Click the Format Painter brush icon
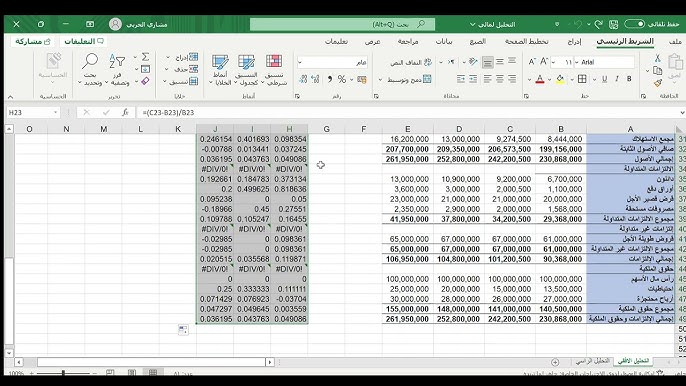The image size is (686, 386). click(658, 83)
